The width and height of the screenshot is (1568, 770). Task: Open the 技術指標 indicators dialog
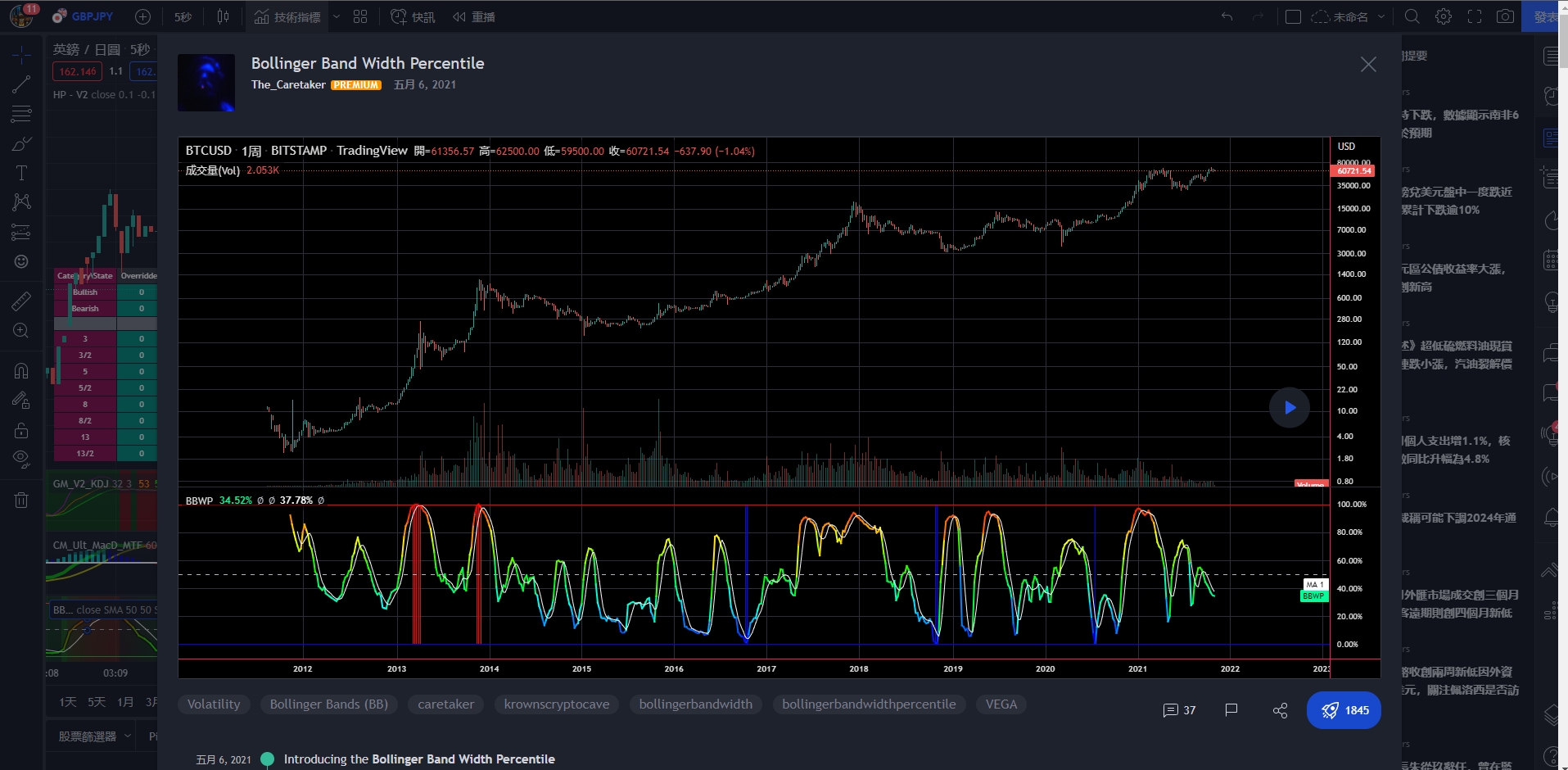click(287, 16)
